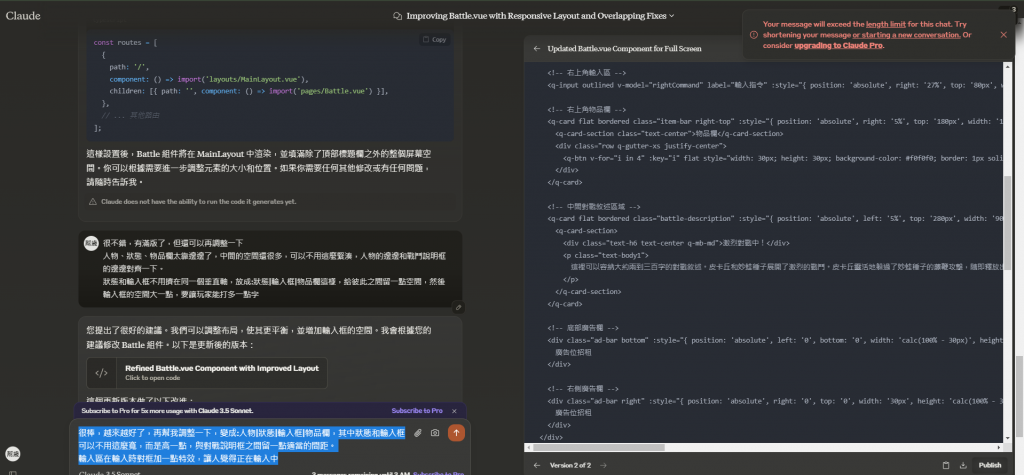This screenshot has width=1024, height=475.
Task: Go to next artifact version arrow
Action: tap(603, 465)
